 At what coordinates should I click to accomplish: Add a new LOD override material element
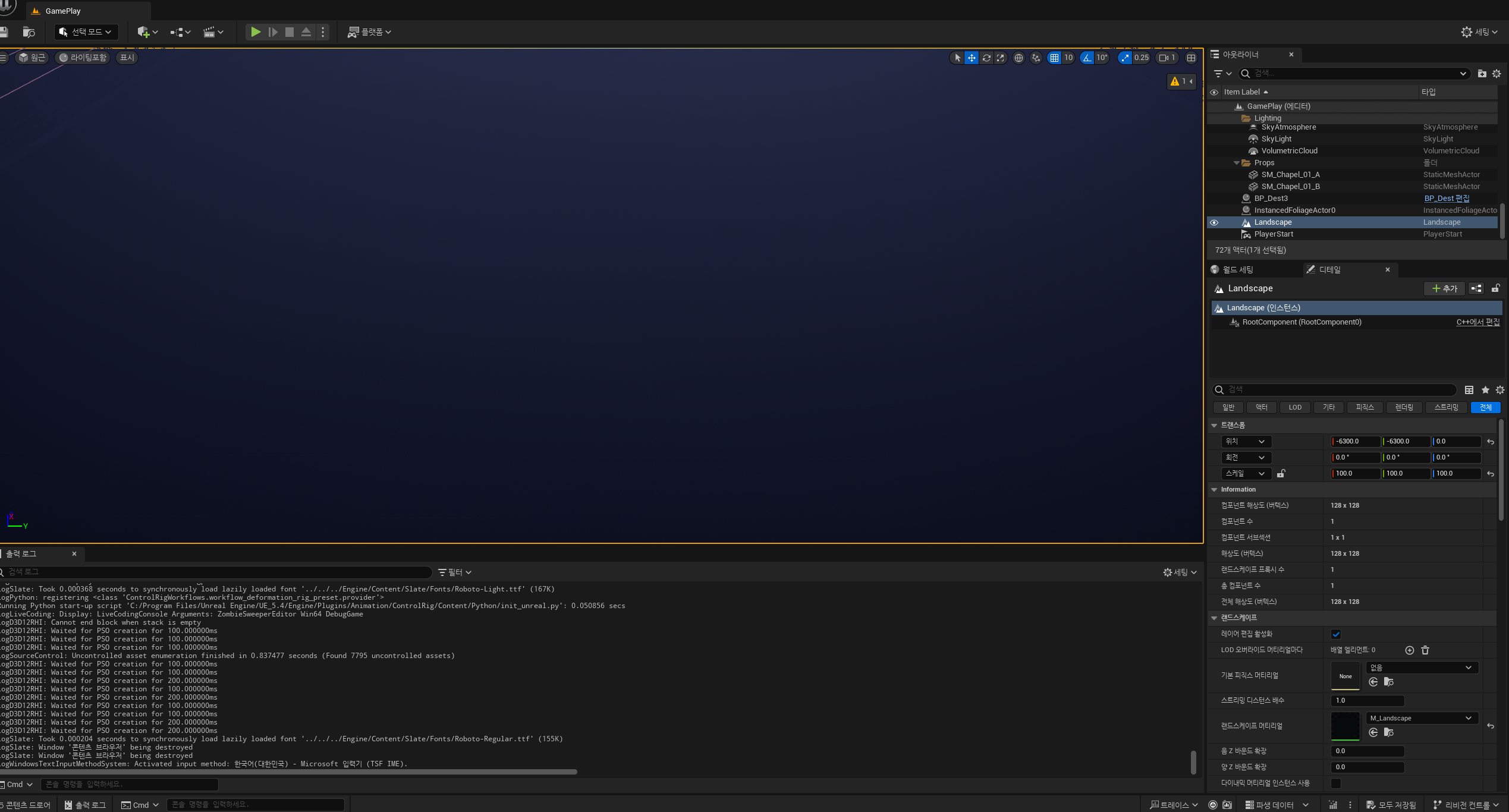pyautogui.click(x=1409, y=650)
